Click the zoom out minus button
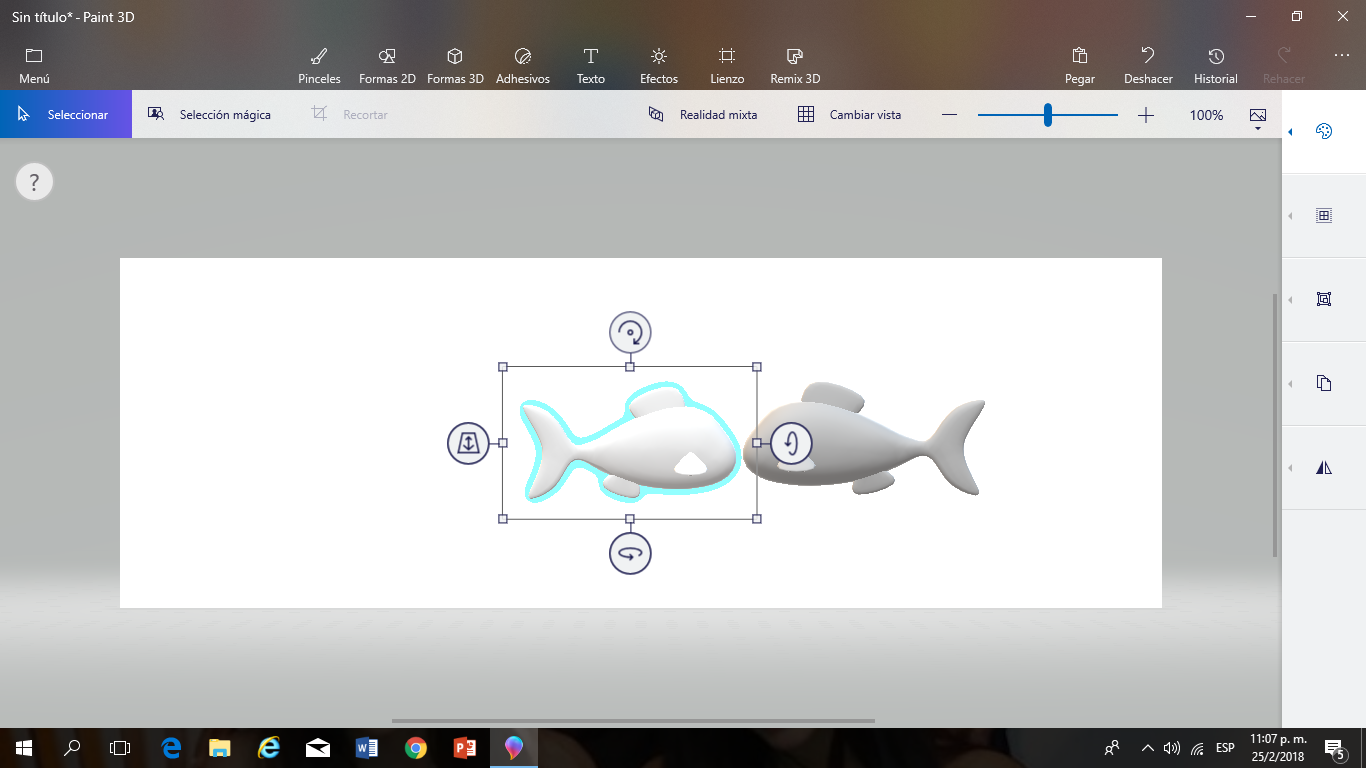 [950, 115]
